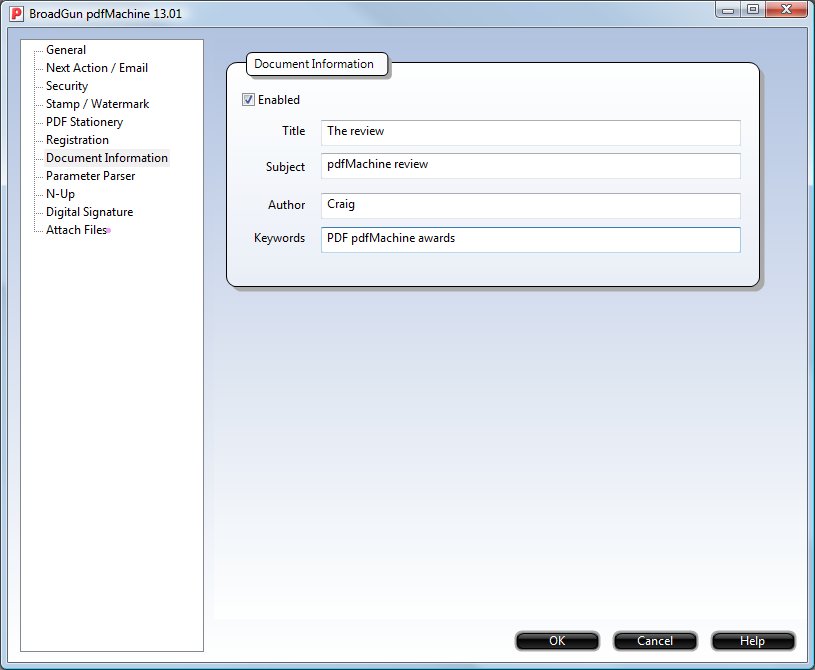Click in the Keywords input box
The image size is (815, 670).
tap(530, 239)
